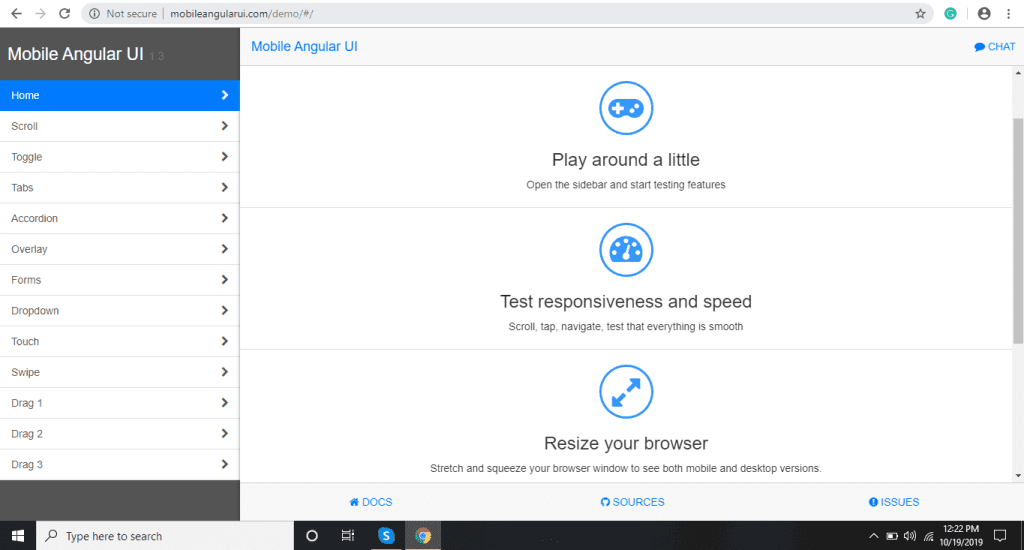Open Skype from the taskbar
The image size is (1024, 550).
tap(386, 536)
